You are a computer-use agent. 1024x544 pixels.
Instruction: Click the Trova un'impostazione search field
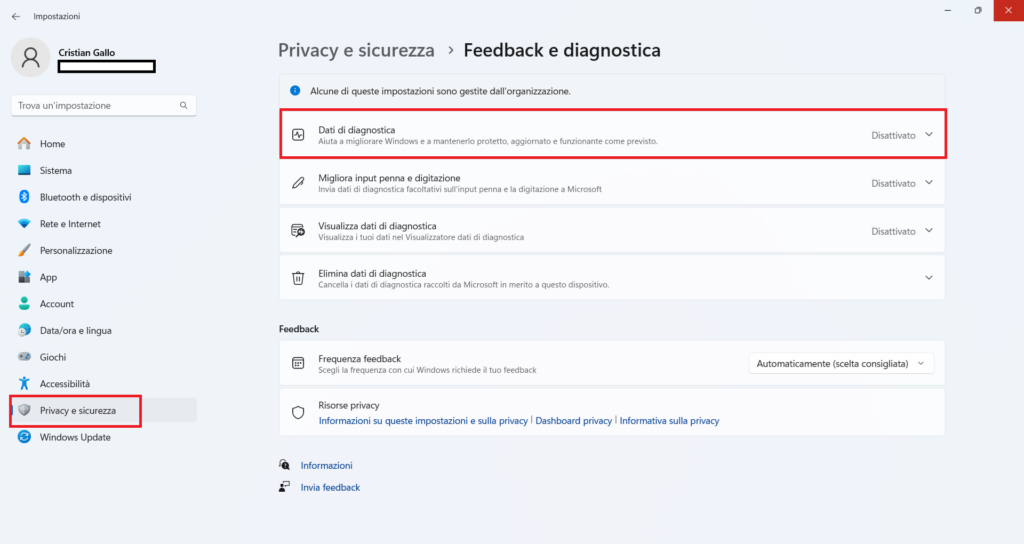(x=95, y=105)
